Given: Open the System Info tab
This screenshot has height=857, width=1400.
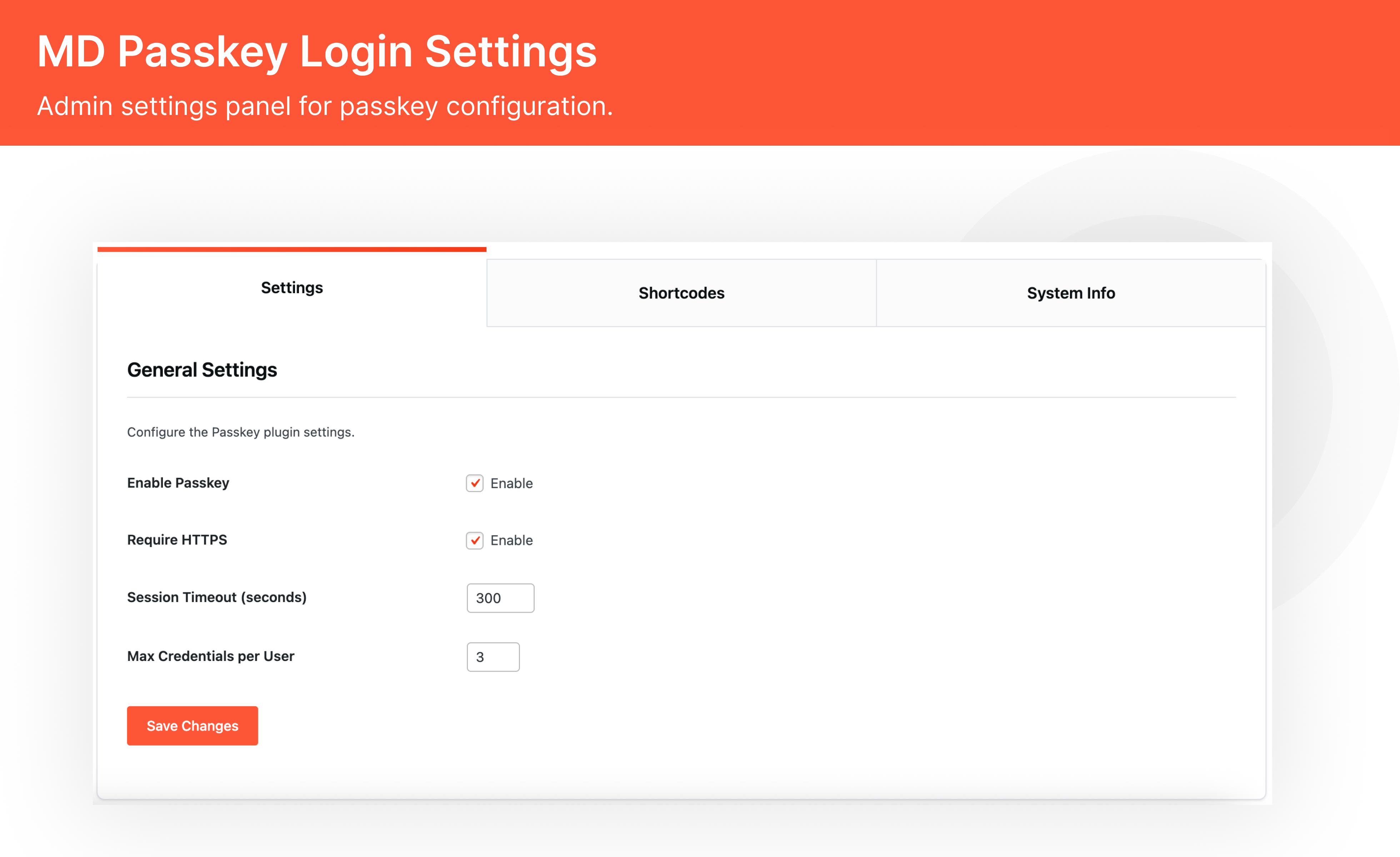Looking at the screenshot, I should click(1070, 293).
